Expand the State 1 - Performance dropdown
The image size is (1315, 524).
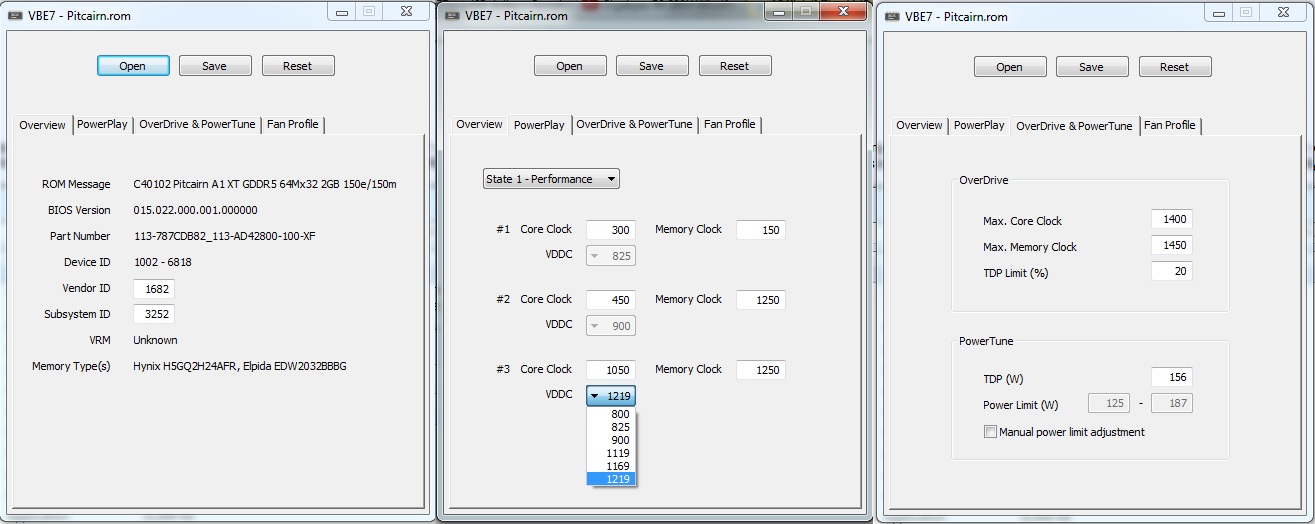(x=551, y=179)
